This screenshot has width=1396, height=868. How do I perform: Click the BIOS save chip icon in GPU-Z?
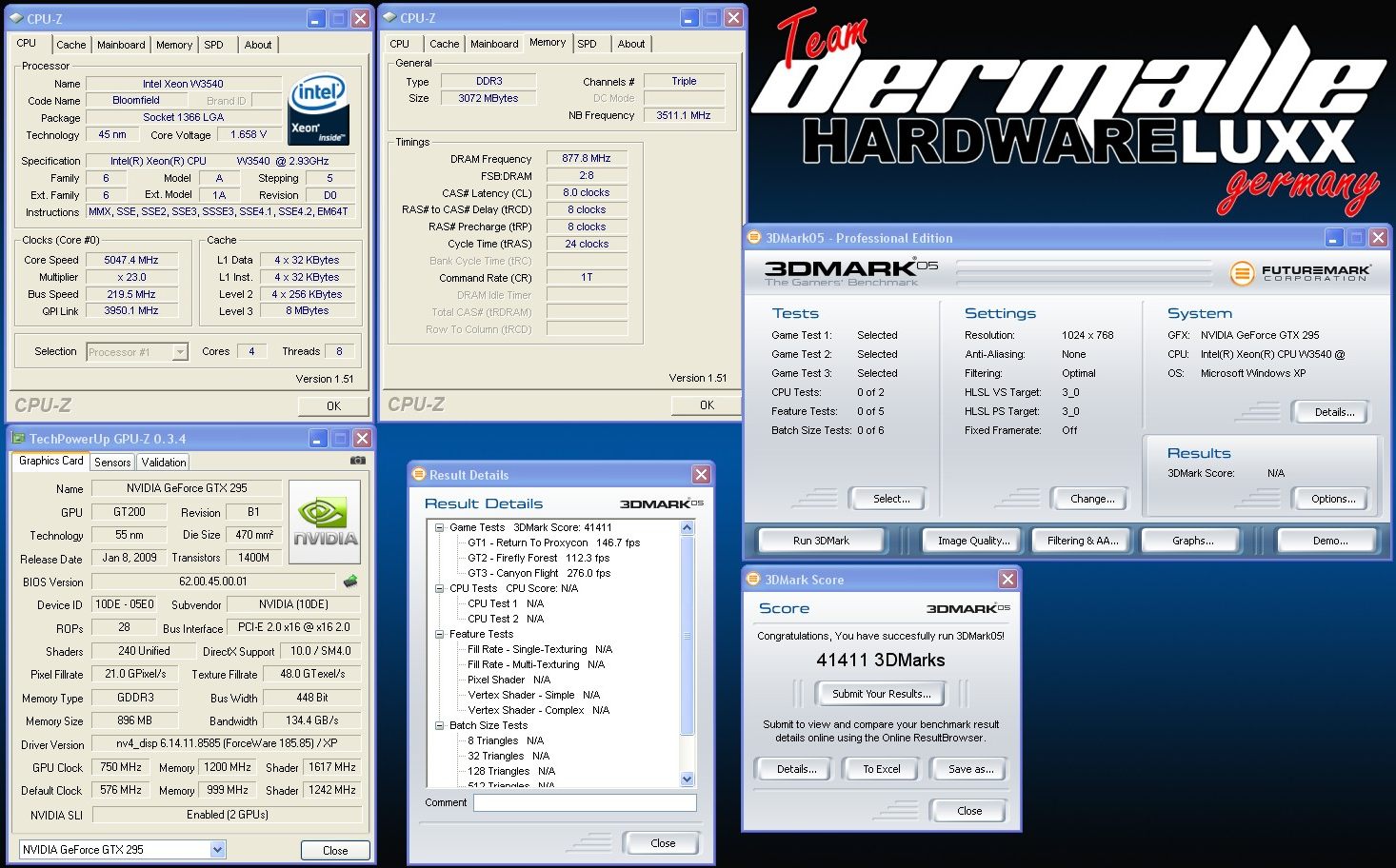(x=350, y=581)
